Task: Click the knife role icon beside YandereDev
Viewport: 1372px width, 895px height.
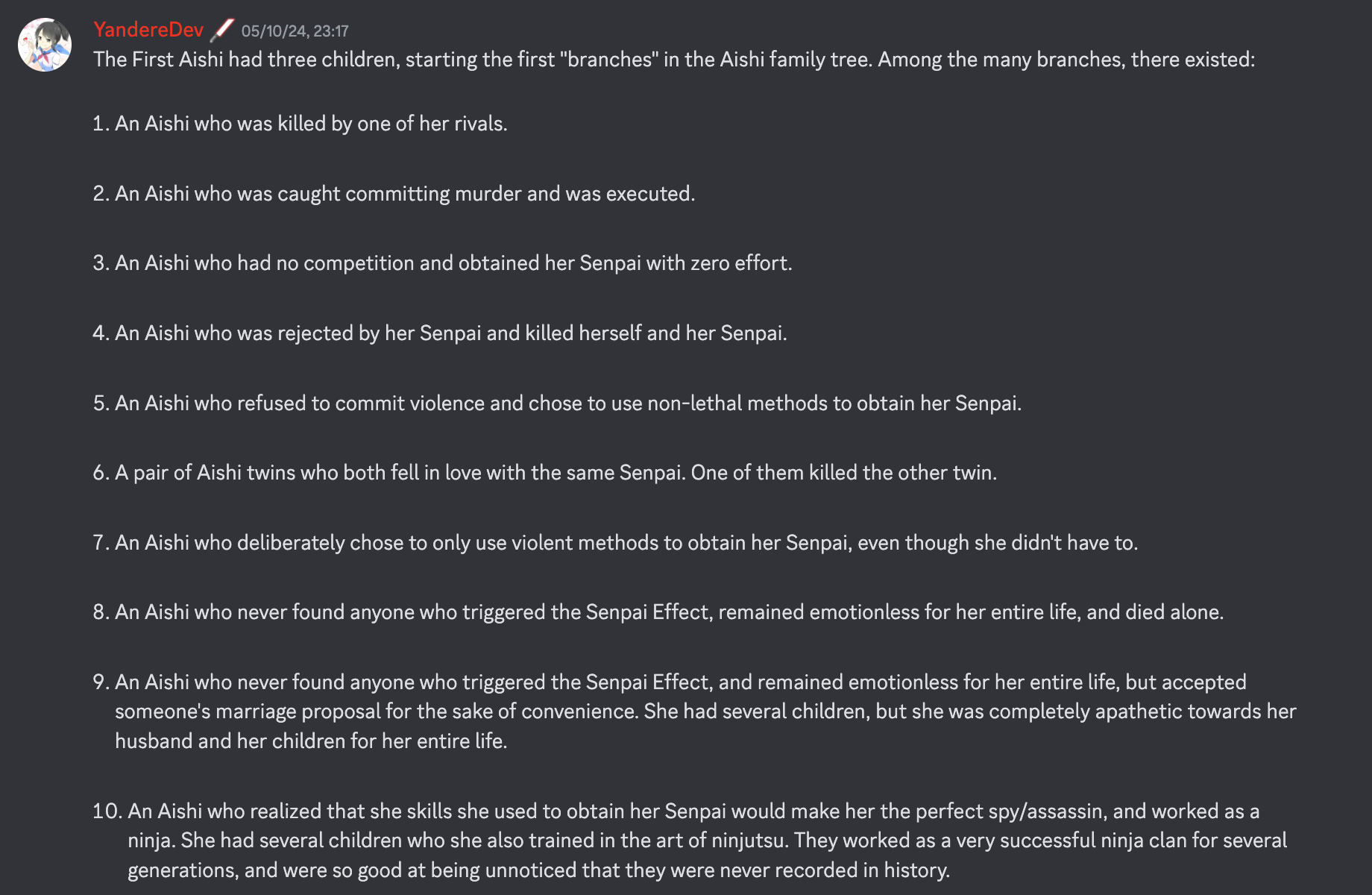Action: pos(222,30)
